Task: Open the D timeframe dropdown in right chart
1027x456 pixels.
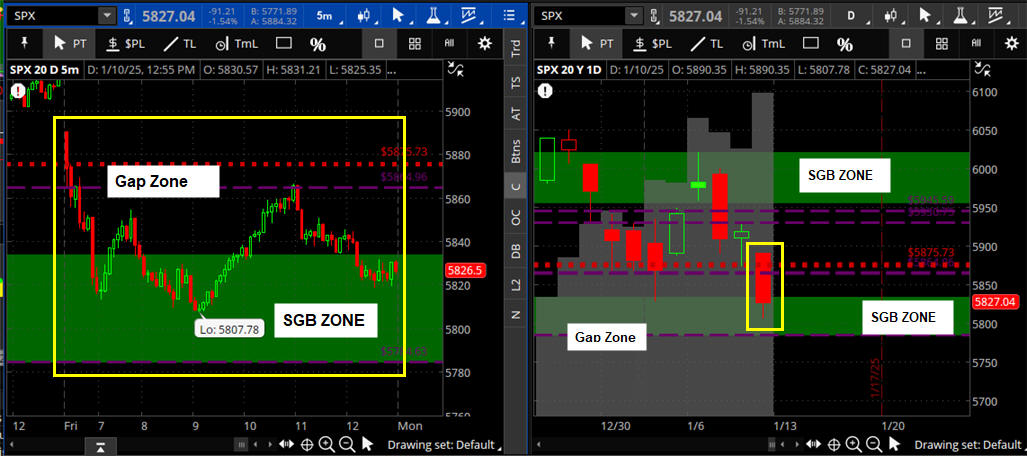Action: point(851,15)
